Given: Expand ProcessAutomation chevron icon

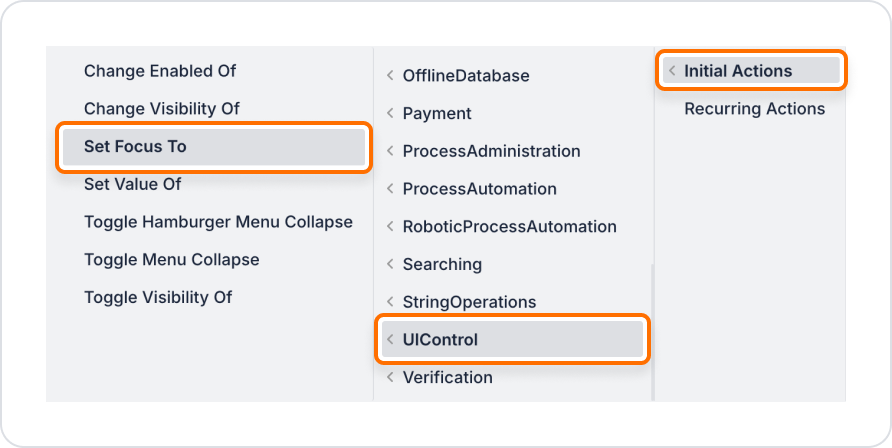Looking at the screenshot, I should coord(390,189).
